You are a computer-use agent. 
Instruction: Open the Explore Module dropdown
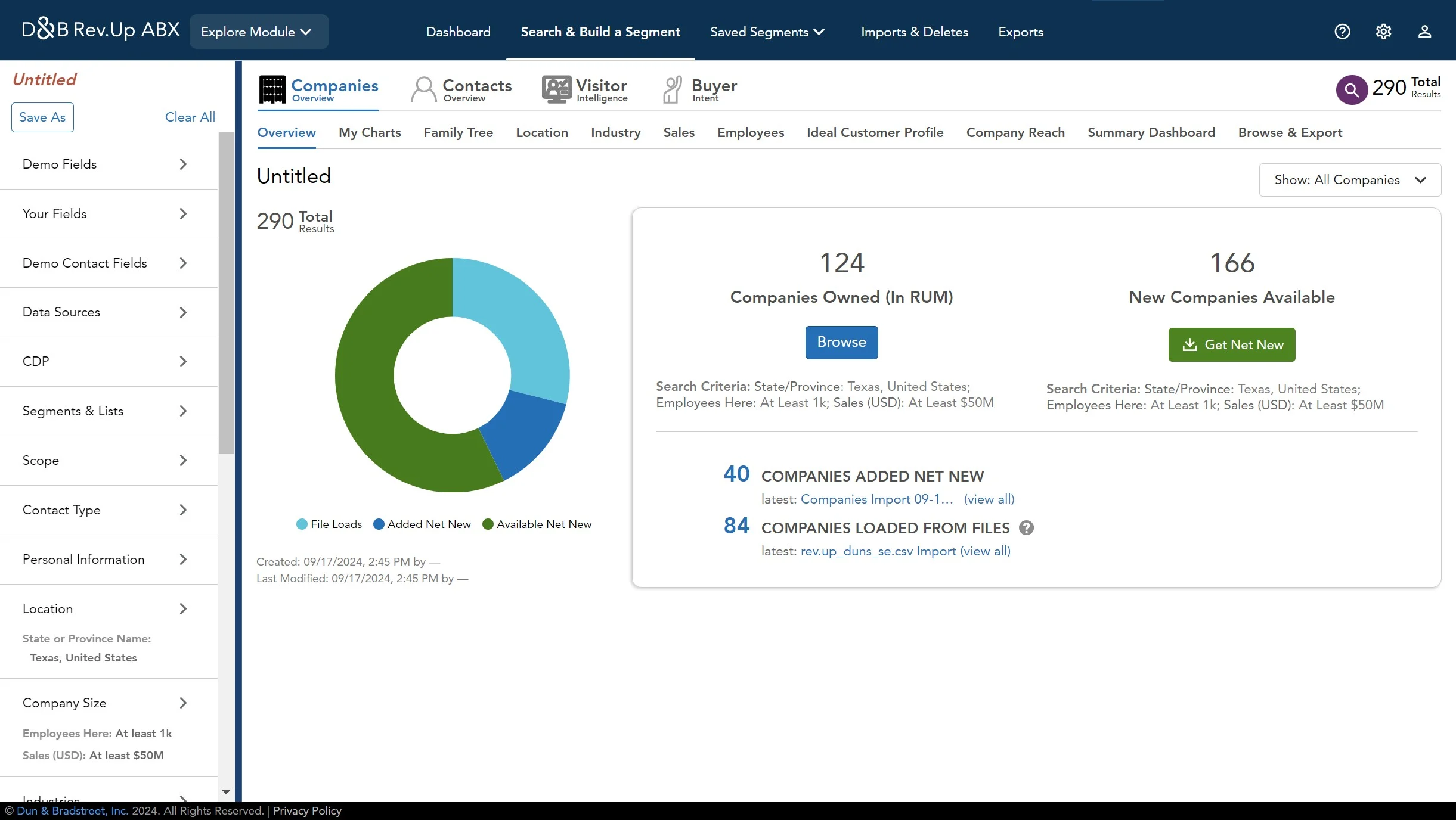259,32
